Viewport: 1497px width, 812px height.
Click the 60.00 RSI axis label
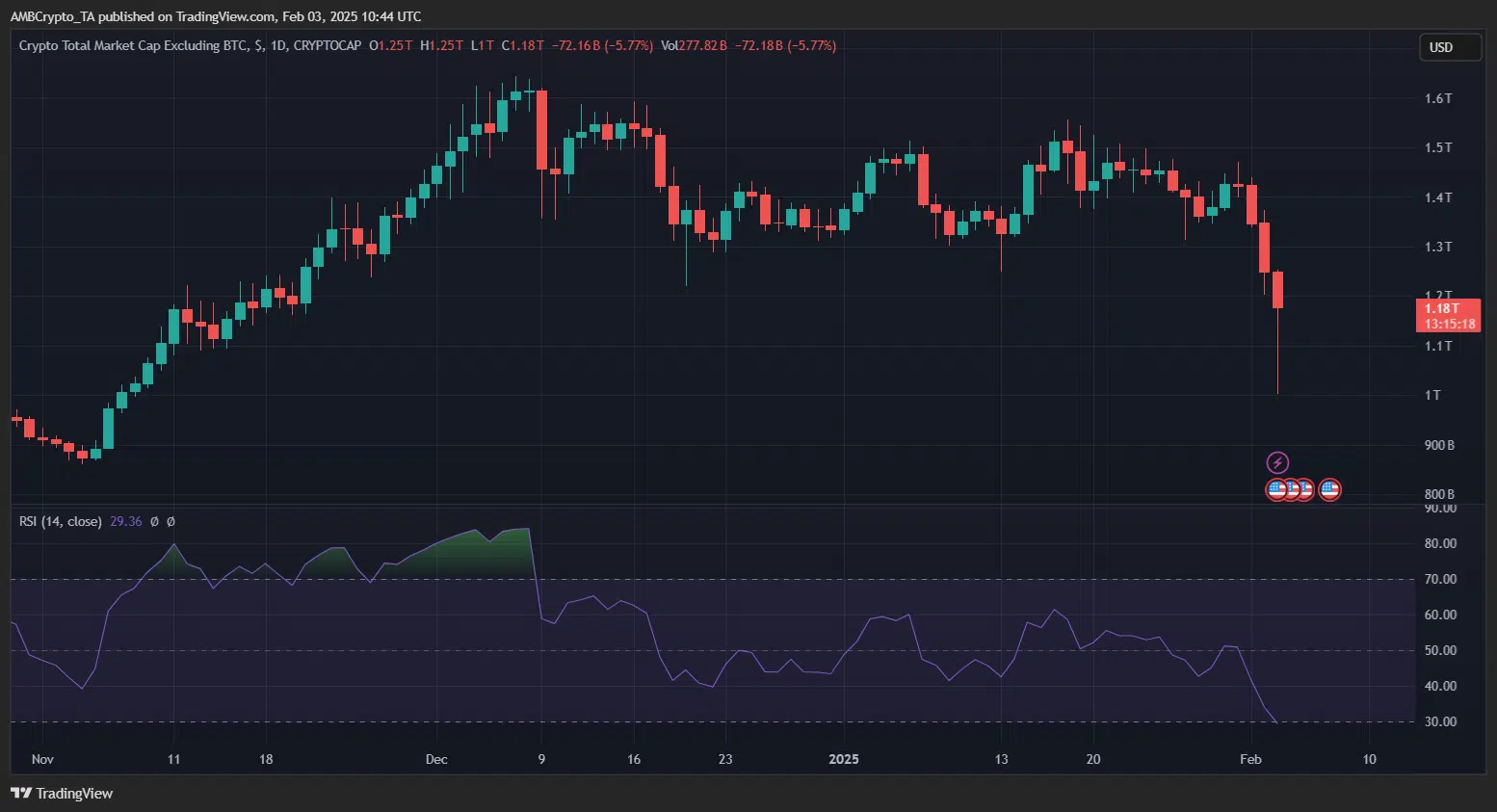(x=1441, y=615)
